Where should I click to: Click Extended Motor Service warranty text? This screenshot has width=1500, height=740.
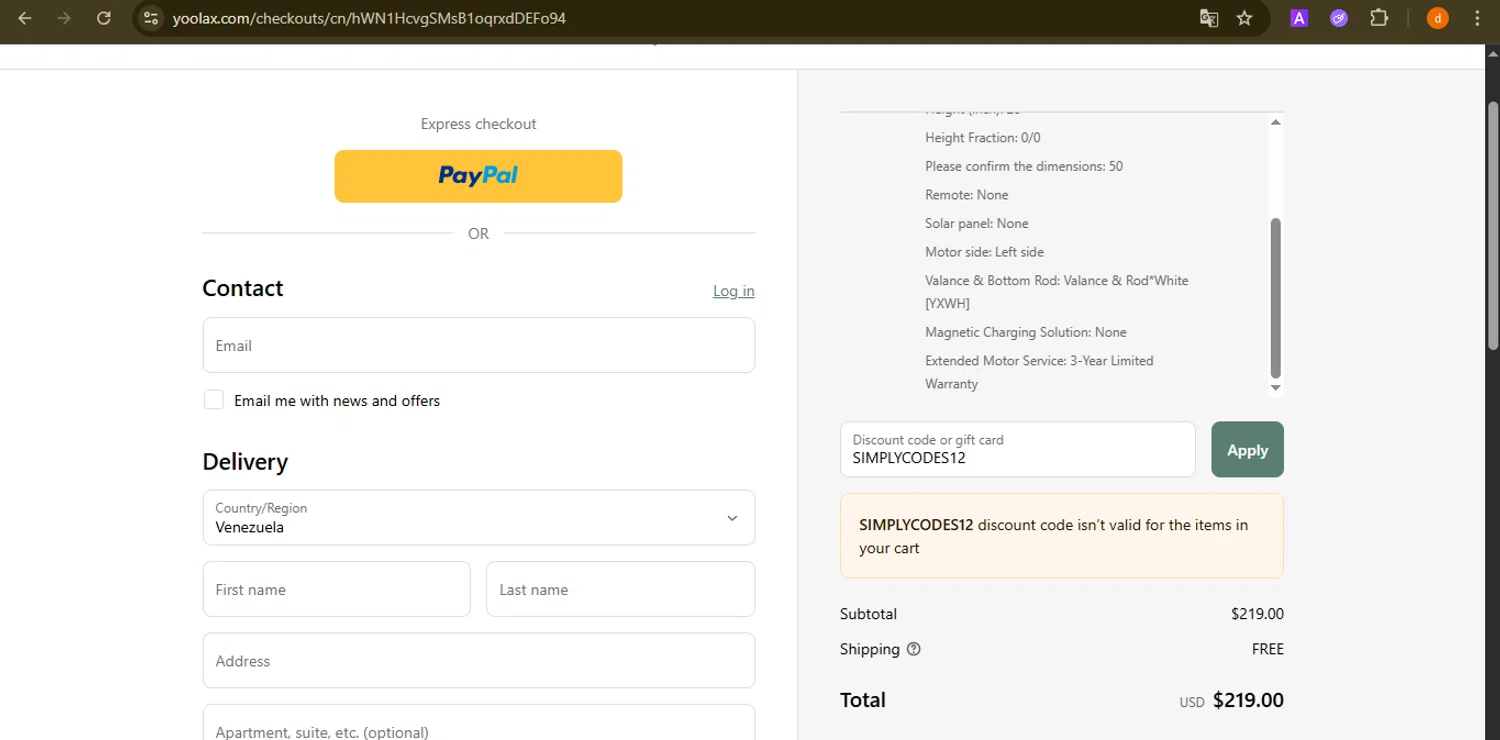click(x=1039, y=372)
